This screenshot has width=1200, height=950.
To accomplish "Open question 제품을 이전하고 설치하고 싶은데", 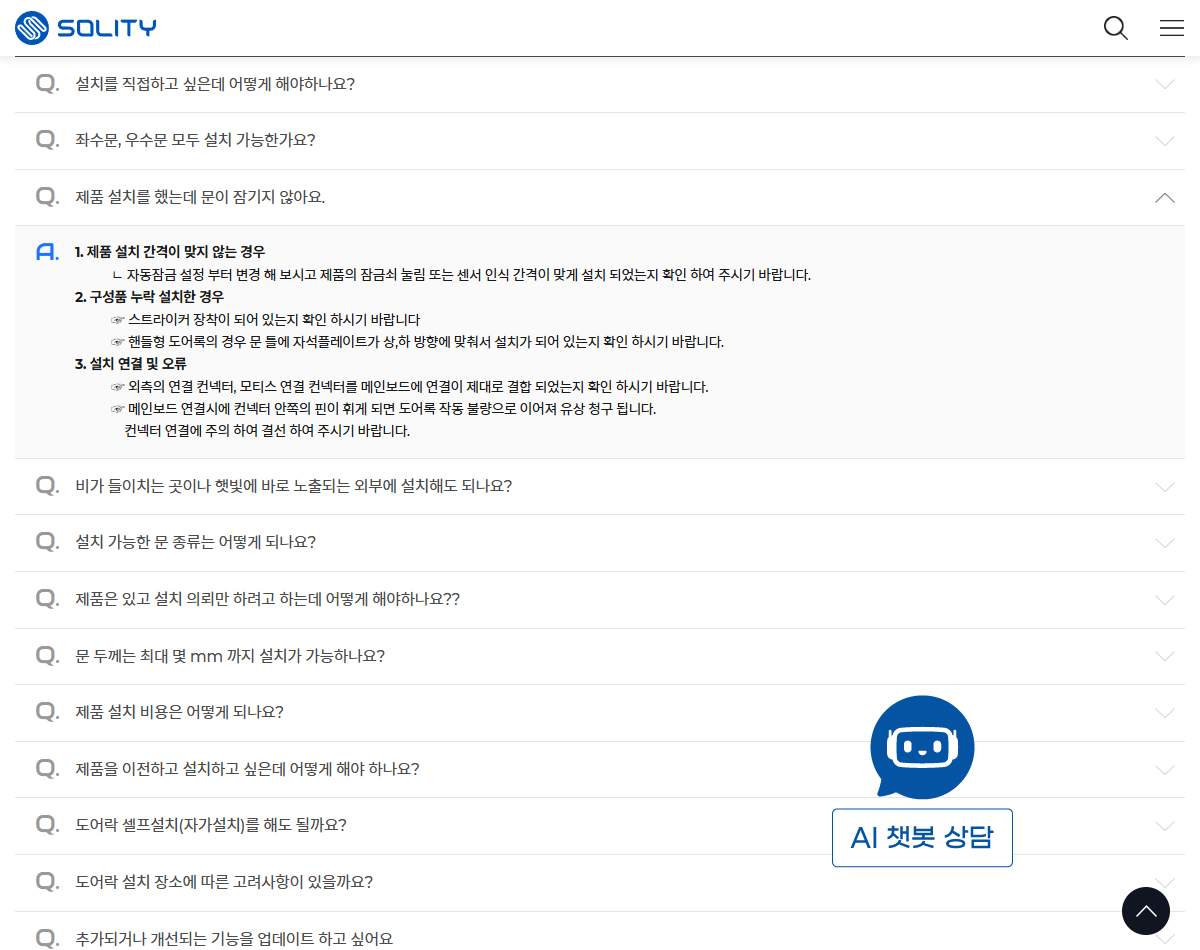I will (x=247, y=769).
